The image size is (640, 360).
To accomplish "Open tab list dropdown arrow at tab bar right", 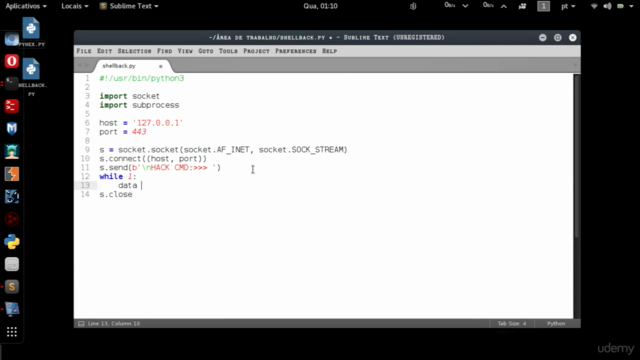I will point(575,65).
